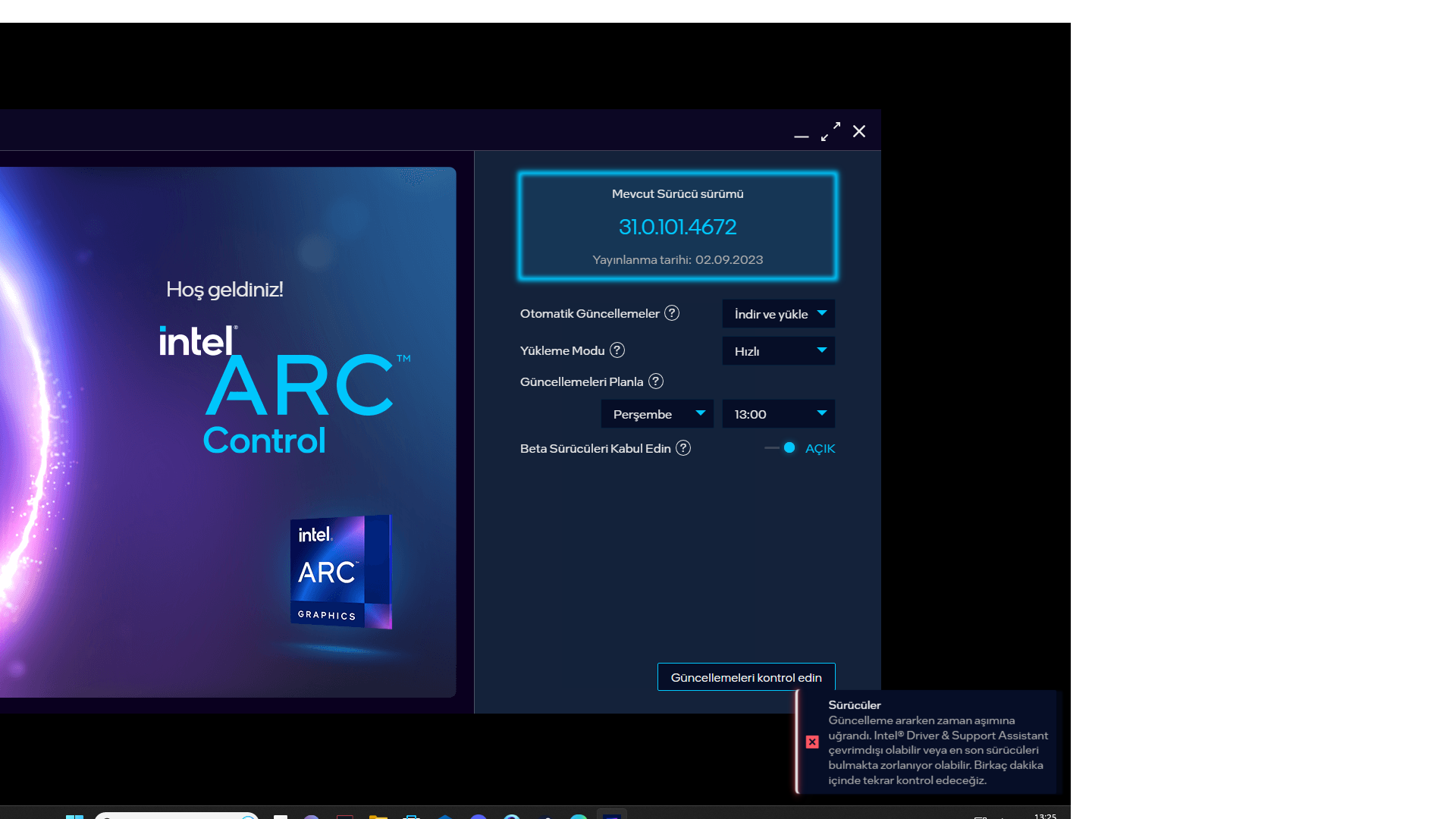Click the Yükleme Modu help icon

617,350
